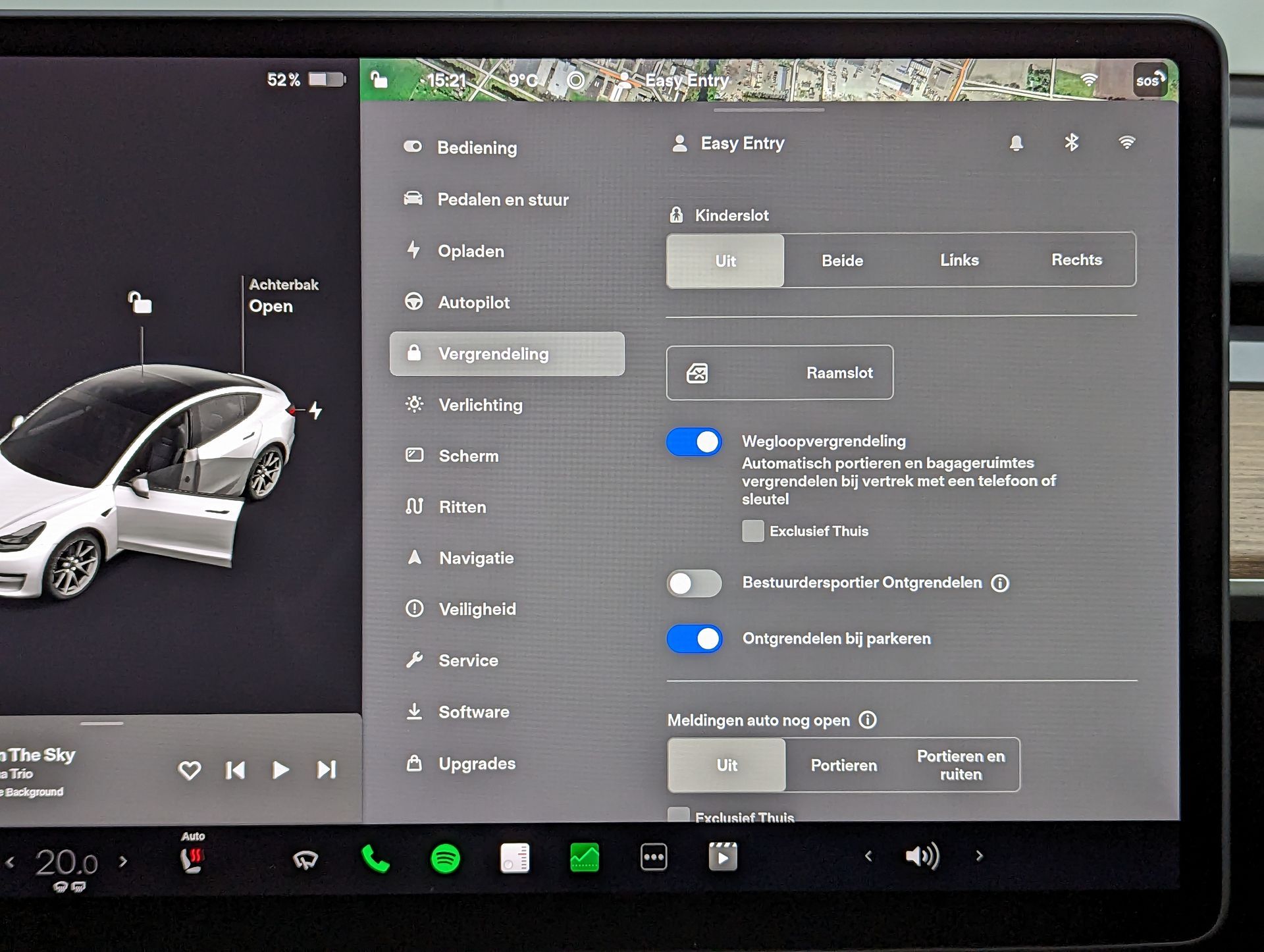
Task: Tap the unlocked padlock in the status bar
Action: click(x=379, y=80)
